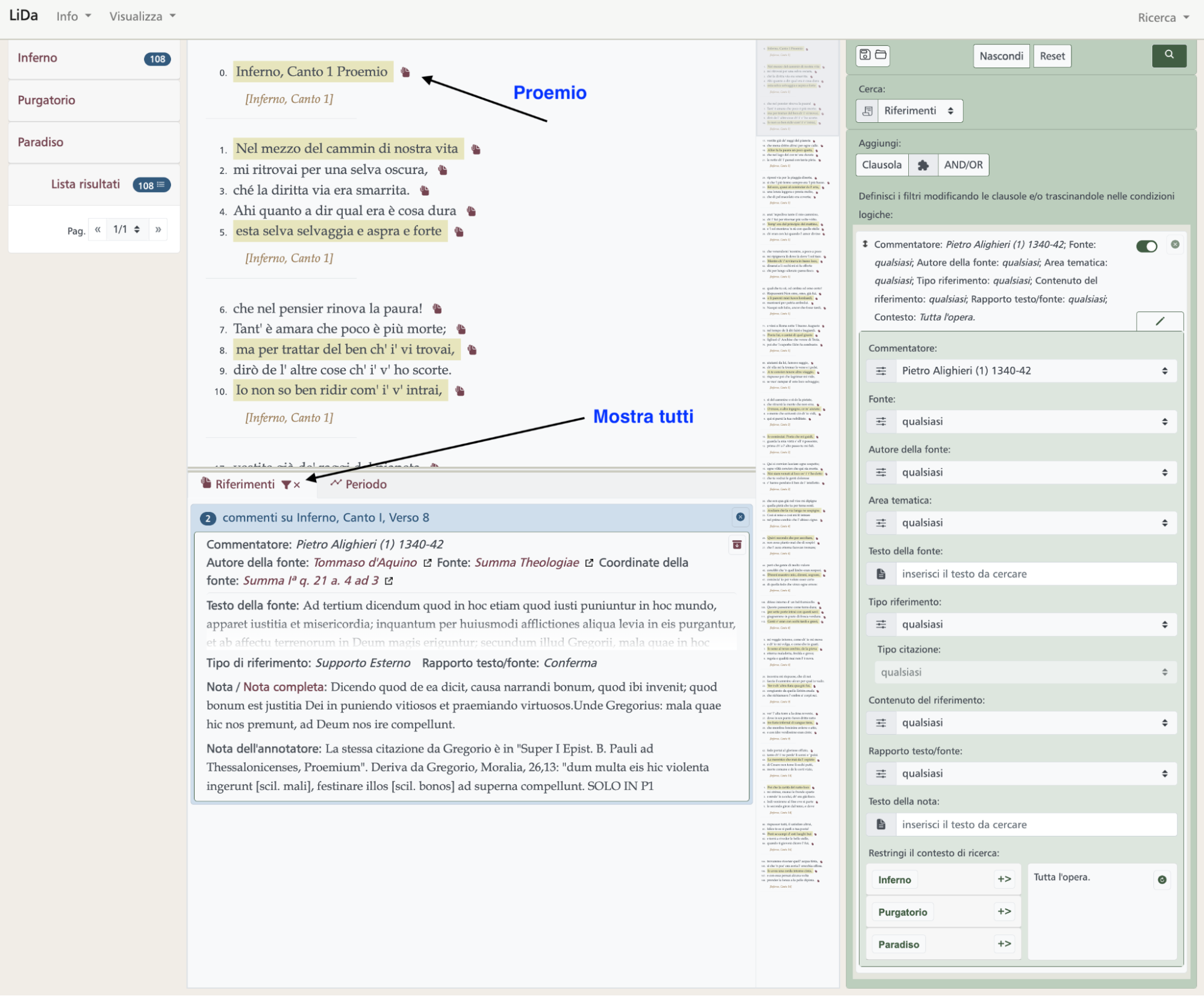Add an AND/OR condition
Screen dimensions: 1204x996
(963, 165)
